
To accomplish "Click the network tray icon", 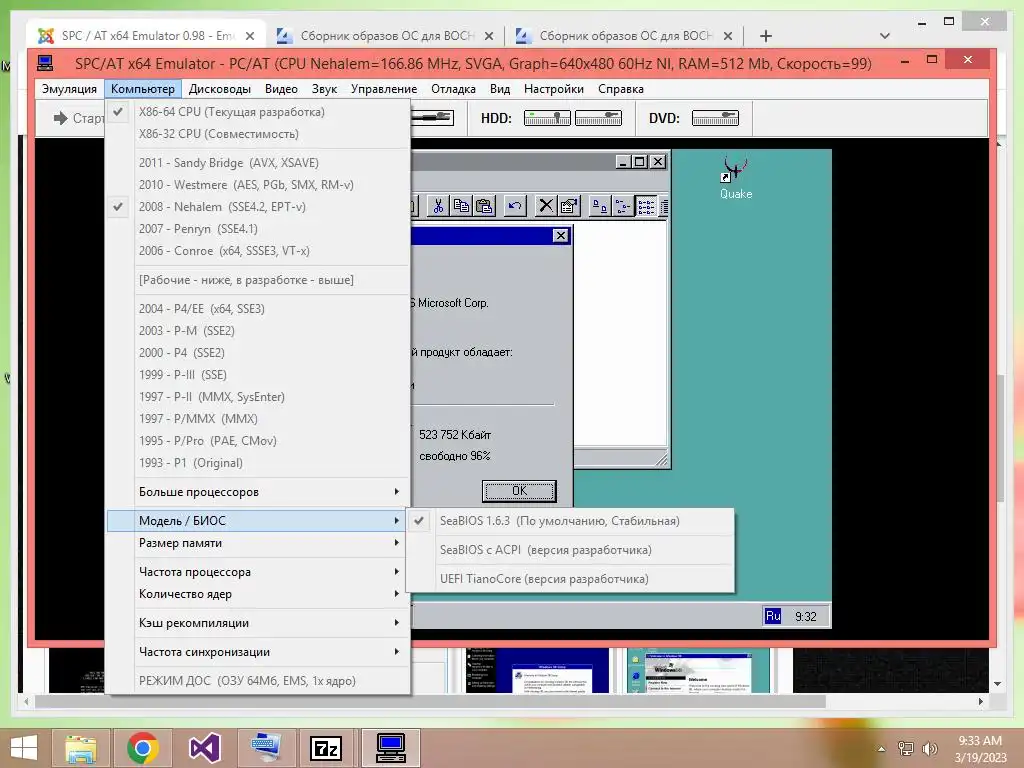I will [x=906, y=749].
